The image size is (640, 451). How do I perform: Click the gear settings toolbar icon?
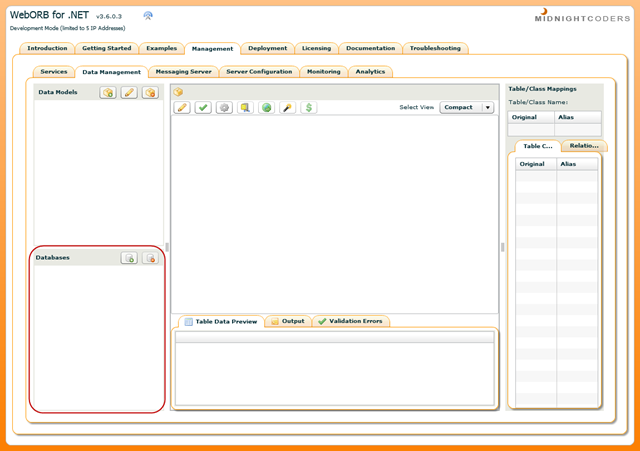coord(224,108)
